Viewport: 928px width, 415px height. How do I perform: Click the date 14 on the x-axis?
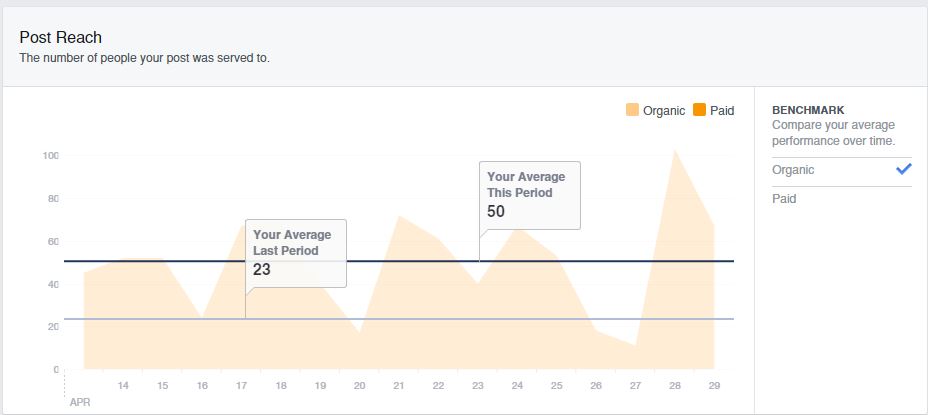pos(123,385)
